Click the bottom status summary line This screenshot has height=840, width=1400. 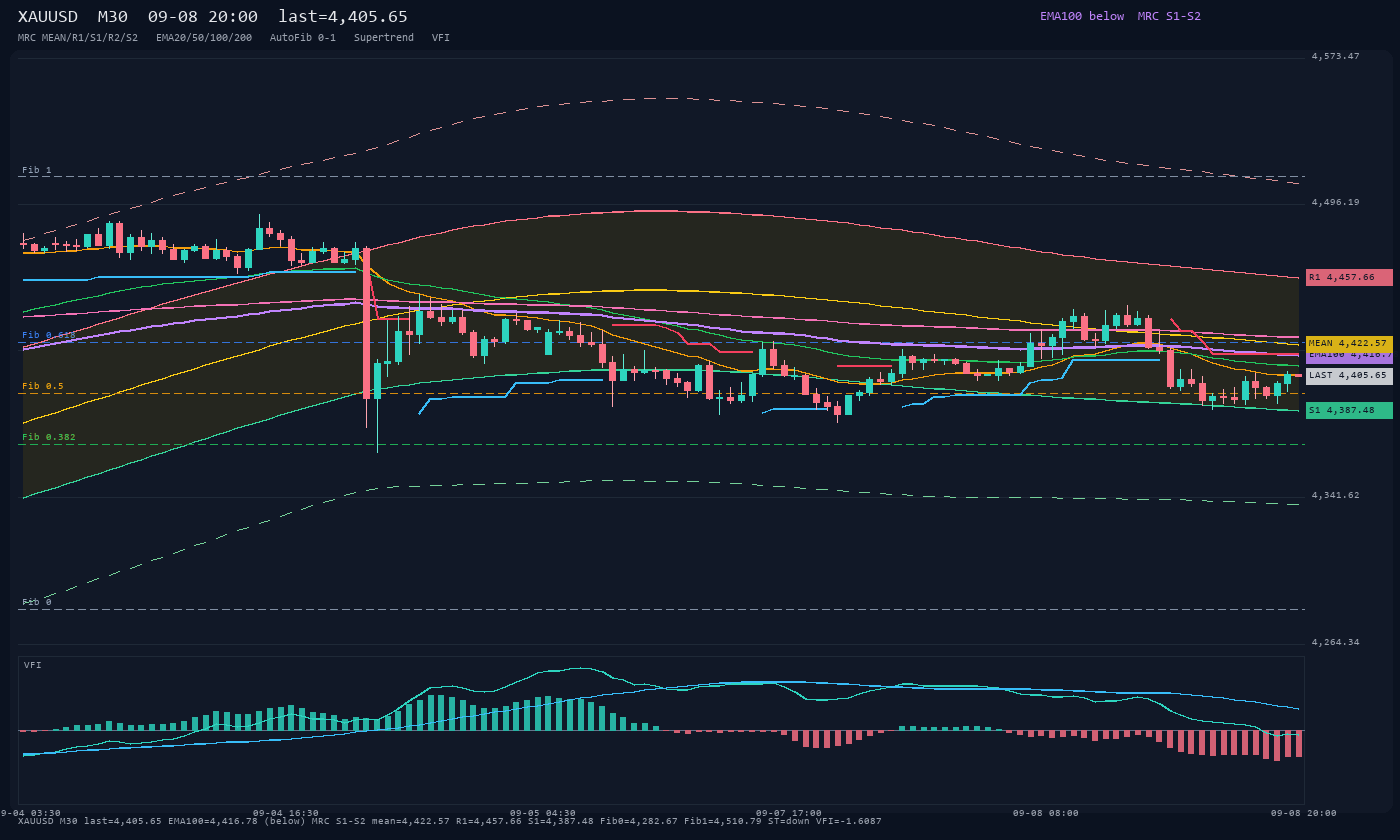pyautogui.click(x=450, y=822)
